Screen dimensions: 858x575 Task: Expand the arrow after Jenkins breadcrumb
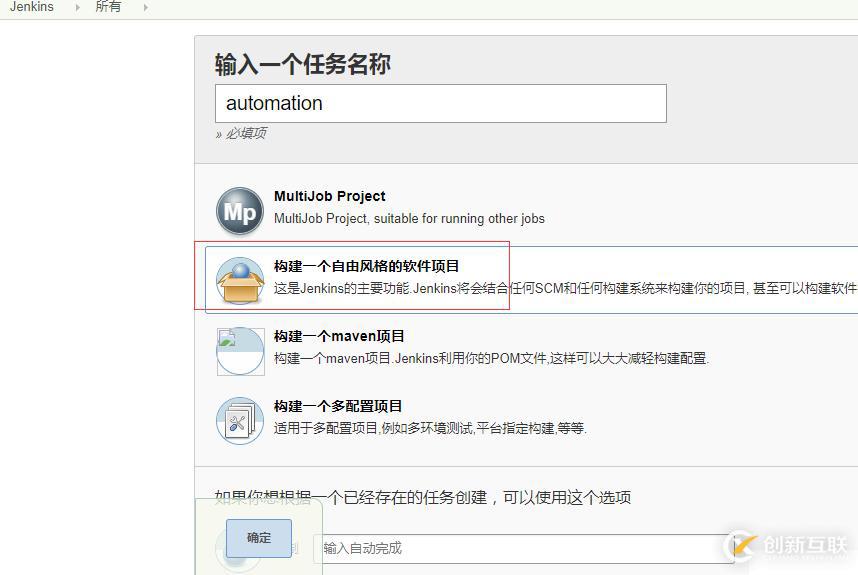78,8
